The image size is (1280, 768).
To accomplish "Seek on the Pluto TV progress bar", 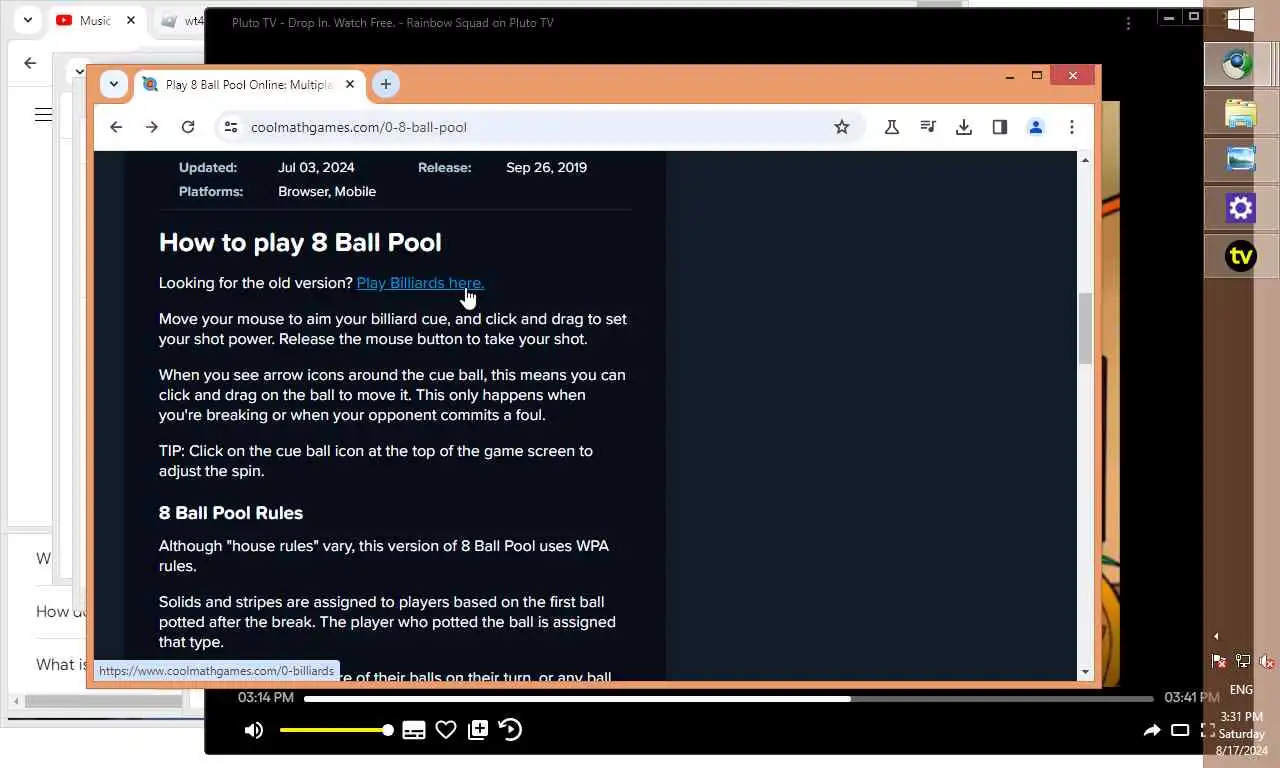I will (728, 698).
